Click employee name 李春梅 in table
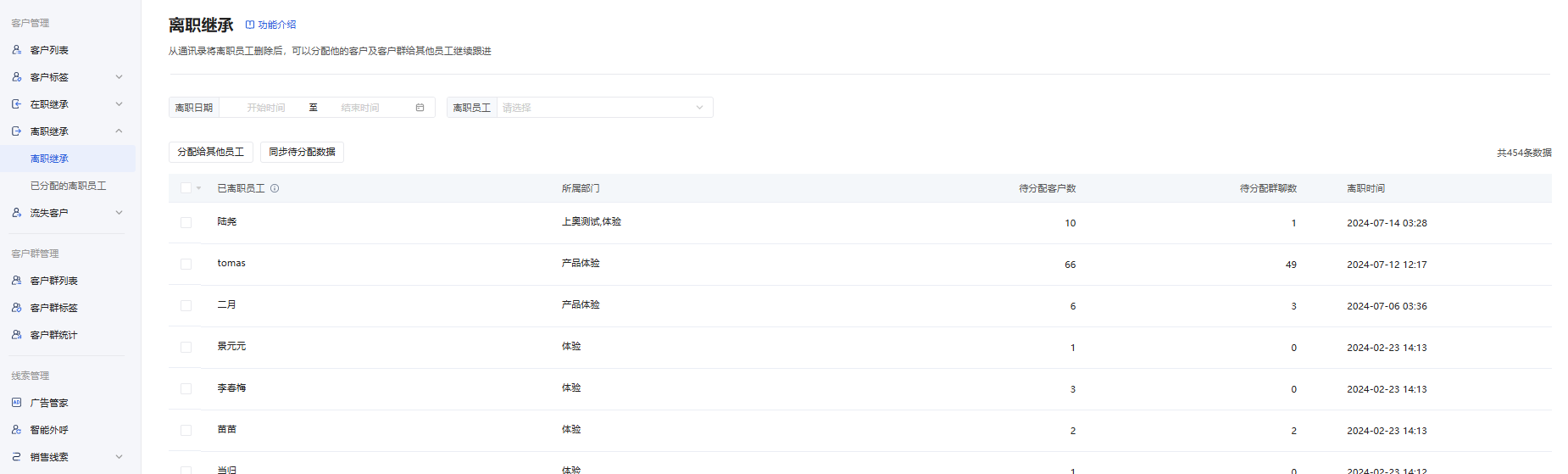 (x=231, y=388)
